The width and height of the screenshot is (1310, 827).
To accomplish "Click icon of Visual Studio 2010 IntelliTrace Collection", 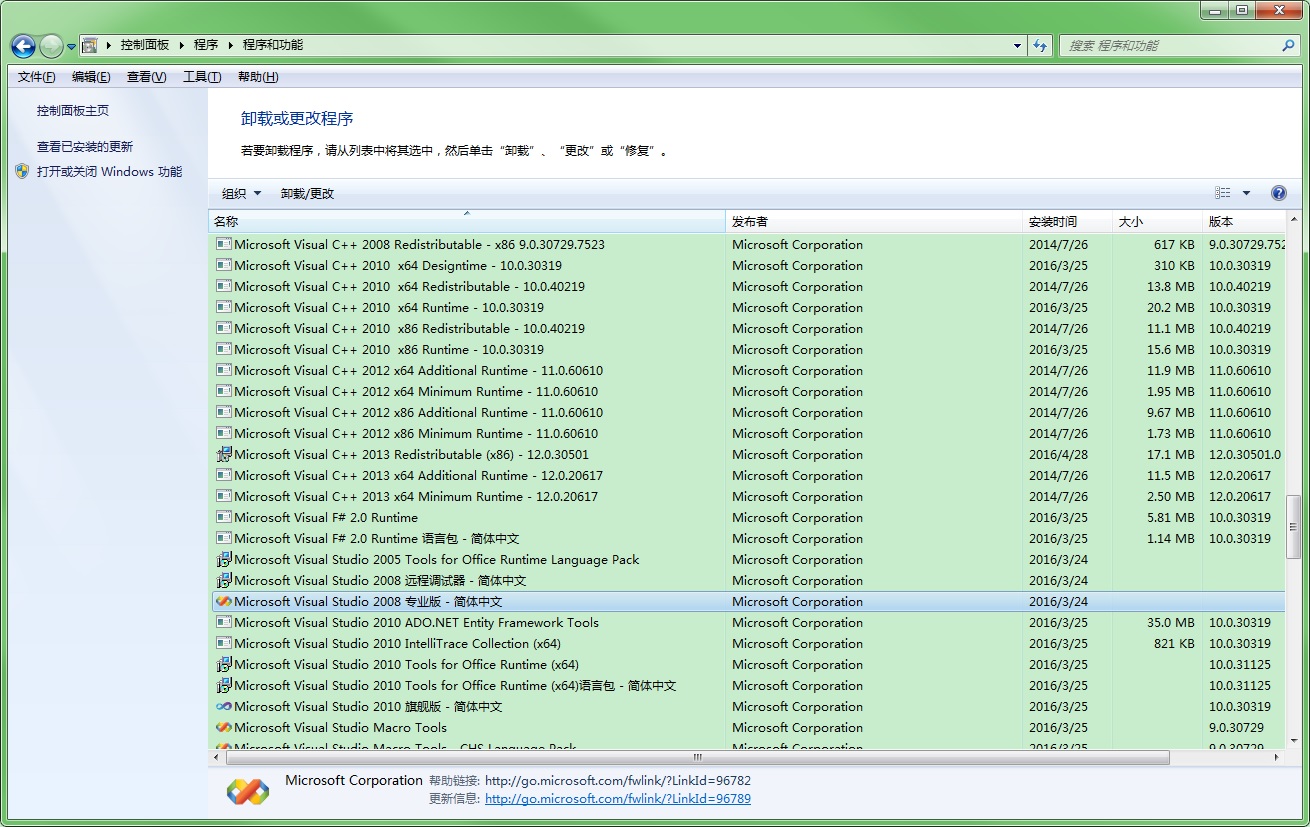I will click(x=224, y=643).
